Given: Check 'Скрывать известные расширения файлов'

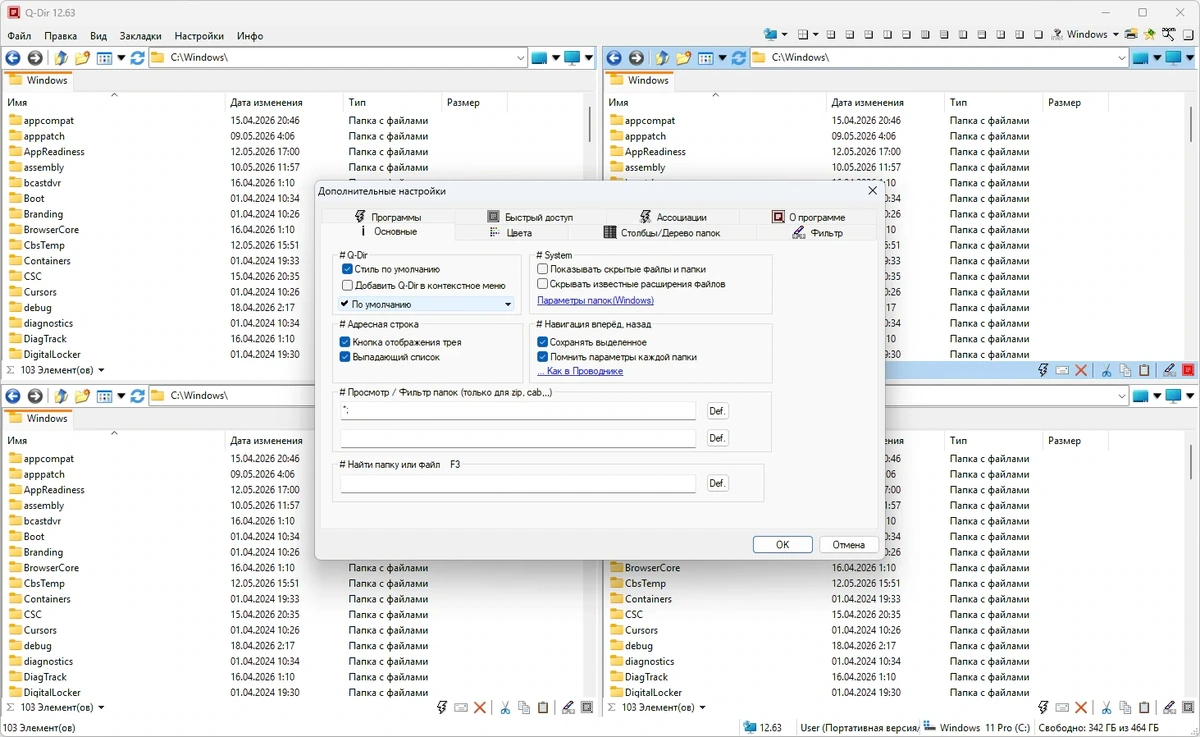Looking at the screenshot, I should 543,284.
